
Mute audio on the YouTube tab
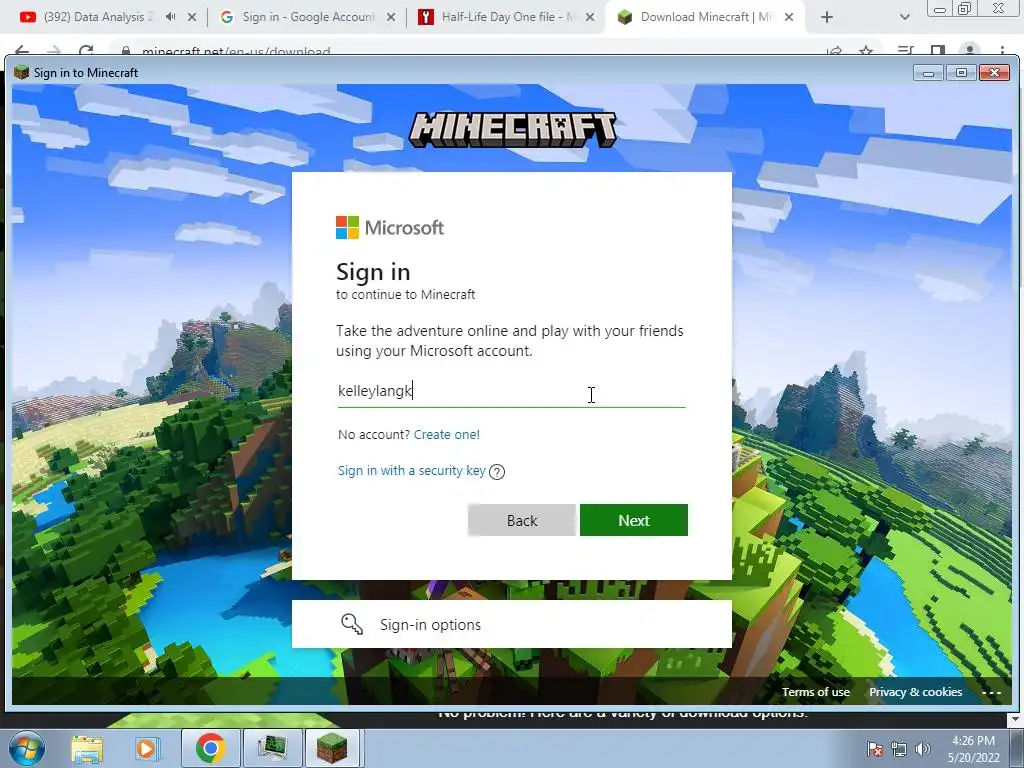[170, 17]
